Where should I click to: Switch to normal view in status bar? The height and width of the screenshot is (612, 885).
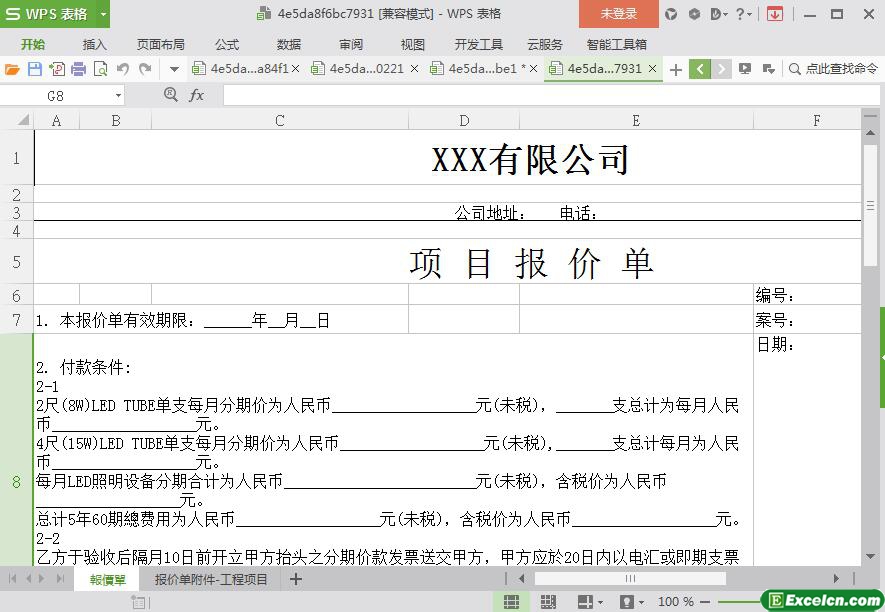(x=511, y=602)
